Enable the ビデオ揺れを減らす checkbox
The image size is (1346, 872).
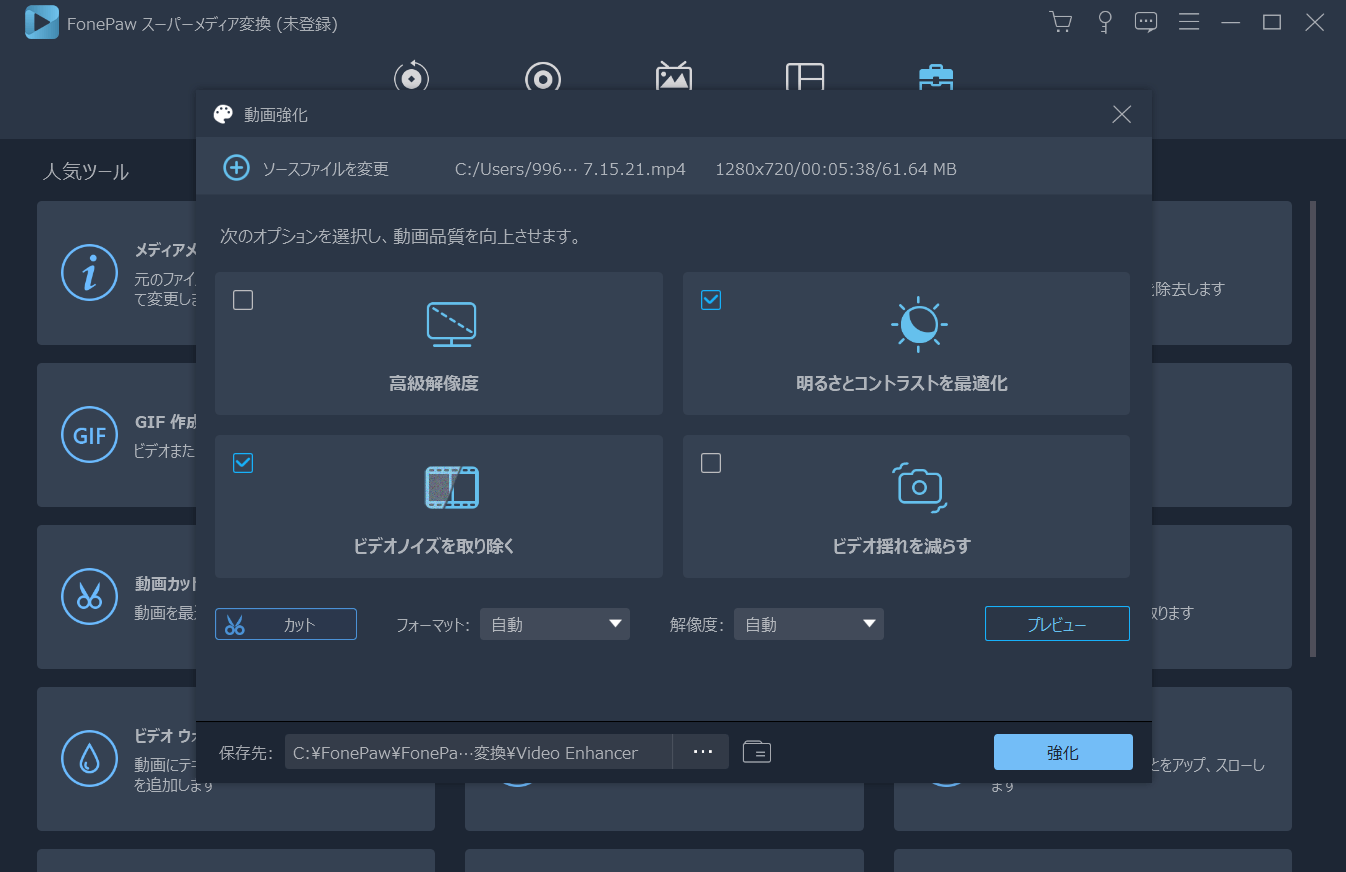point(711,463)
